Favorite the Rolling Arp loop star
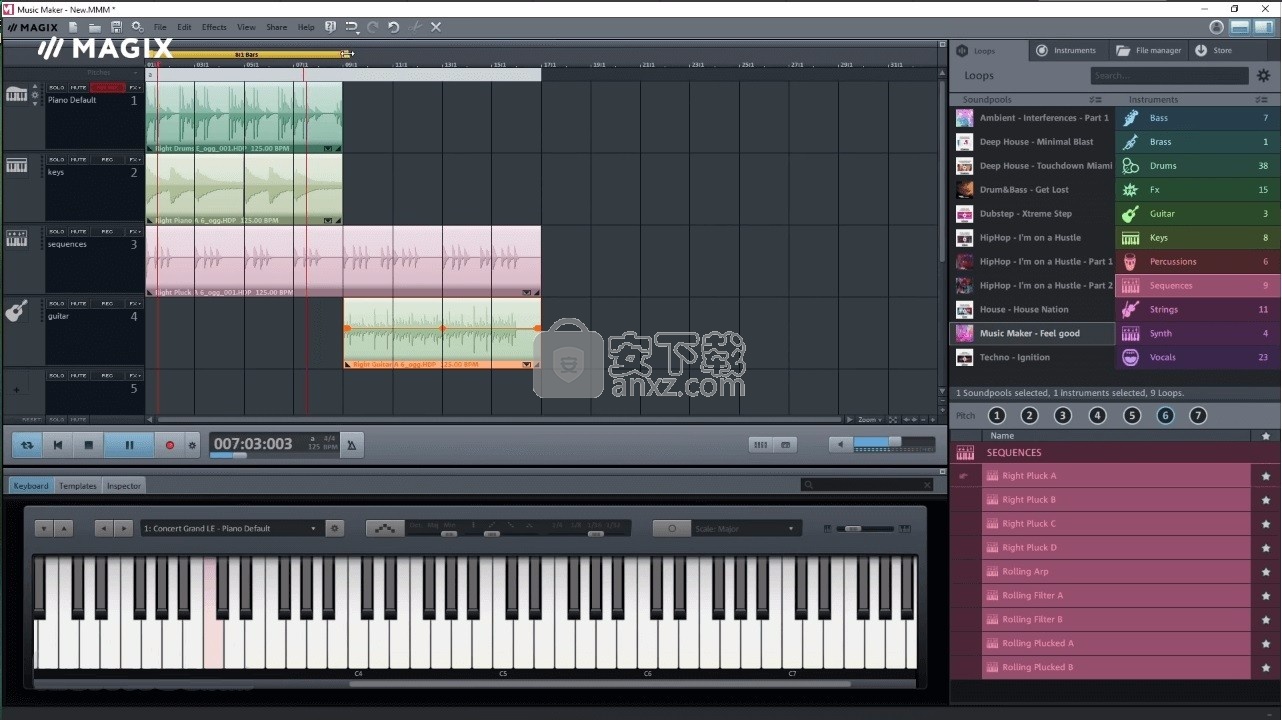The width and height of the screenshot is (1282, 720). (x=1266, y=572)
